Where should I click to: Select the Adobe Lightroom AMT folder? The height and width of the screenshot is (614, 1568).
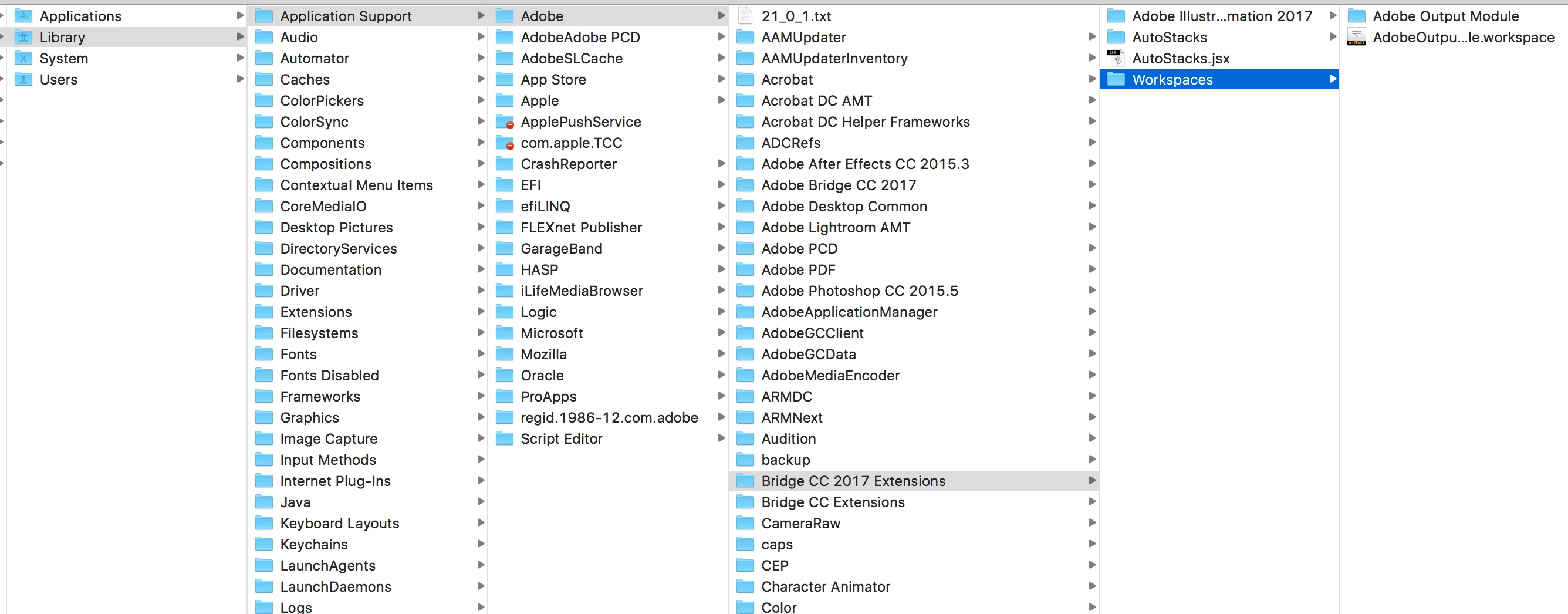pyautogui.click(x=915, y=227)
